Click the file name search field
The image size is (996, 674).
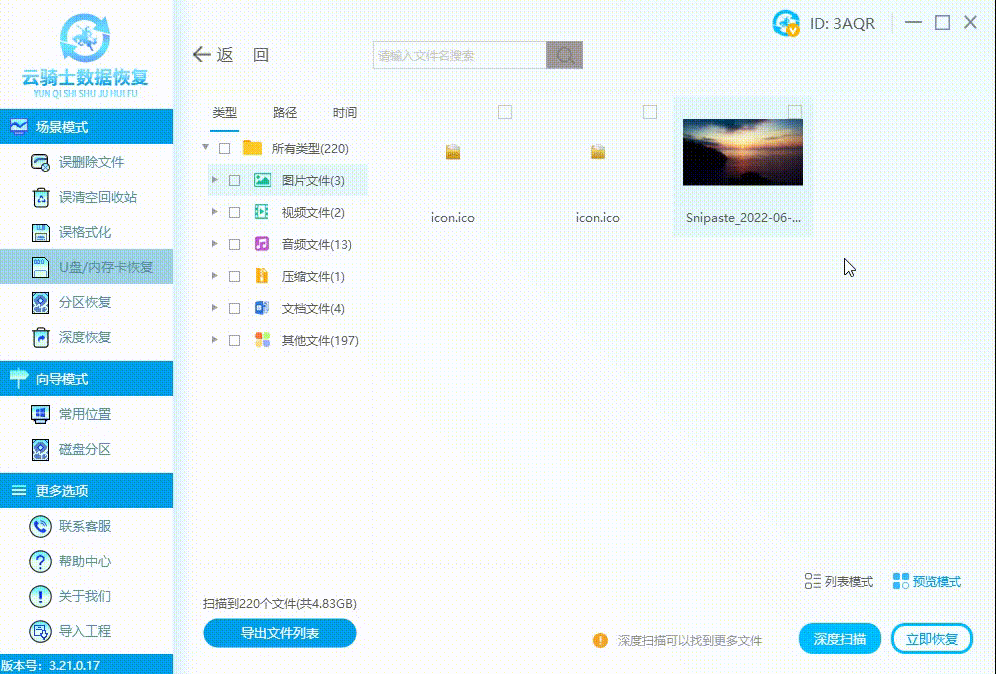[460, 55]
